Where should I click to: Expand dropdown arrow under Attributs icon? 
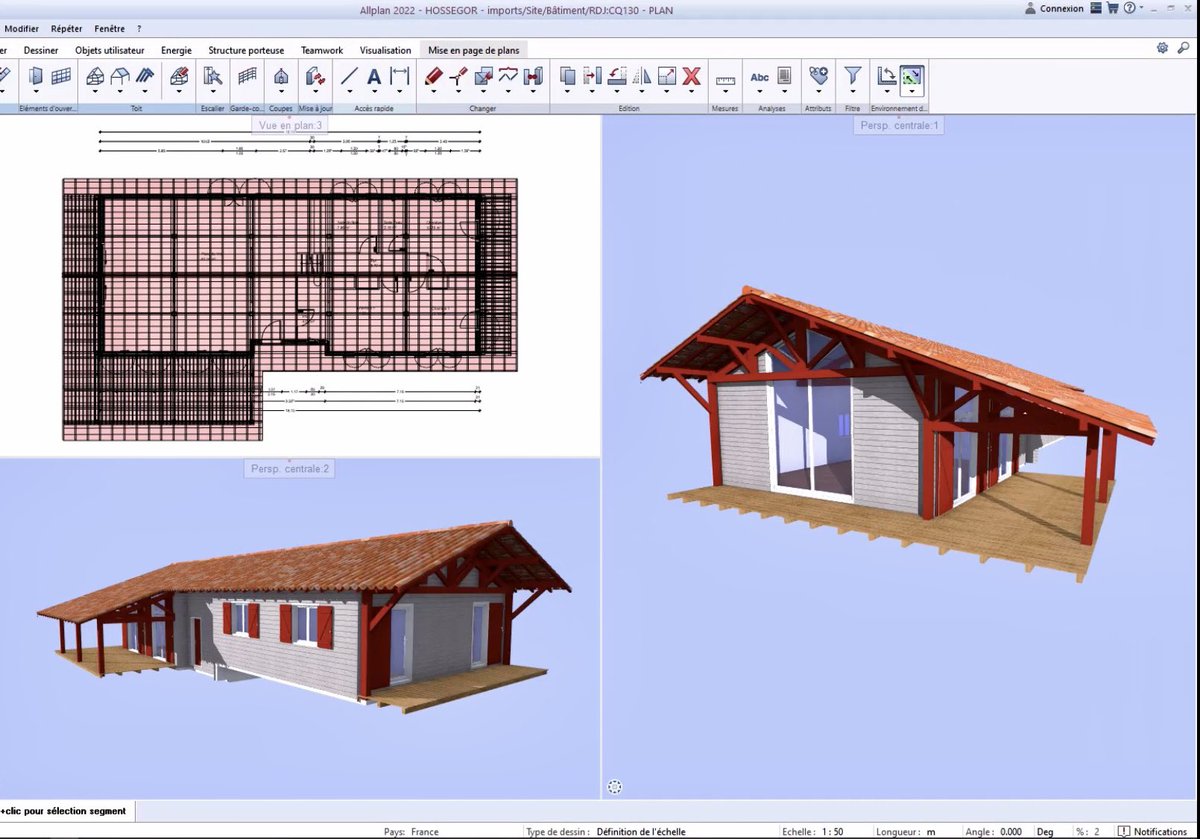819,93
